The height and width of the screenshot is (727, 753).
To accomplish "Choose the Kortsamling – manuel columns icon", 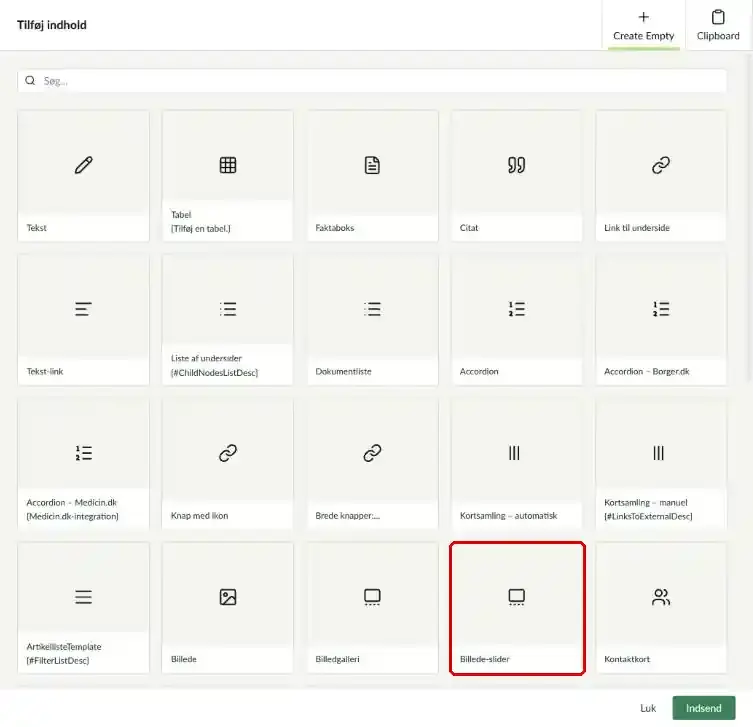I will pyautogui.click(x=658, y=453).
